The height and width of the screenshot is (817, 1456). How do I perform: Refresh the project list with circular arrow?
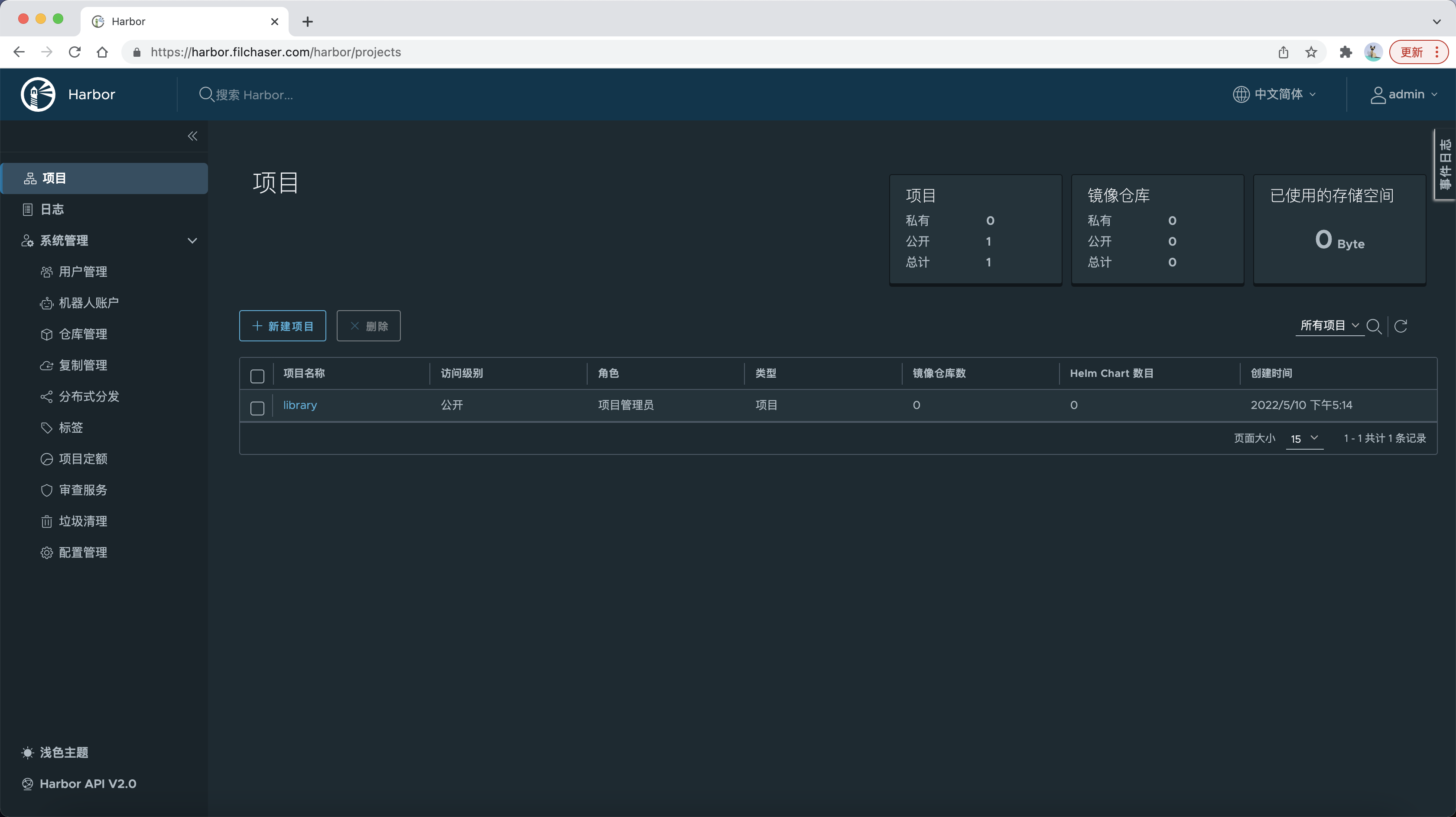1401,326
